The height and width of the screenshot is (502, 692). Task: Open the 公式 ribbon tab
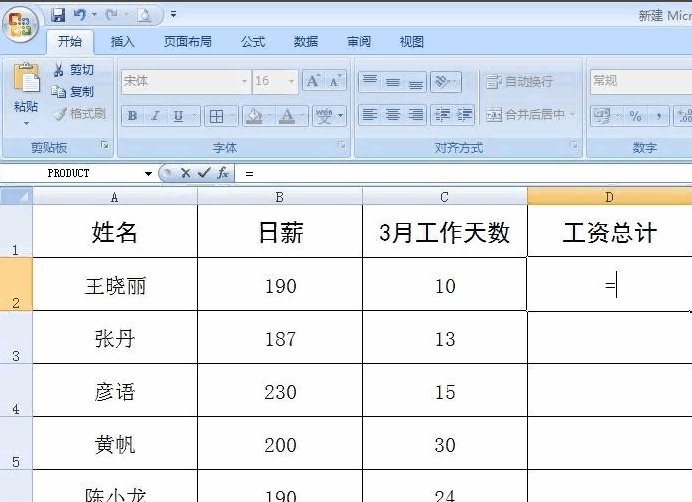[x=253, y=42]
